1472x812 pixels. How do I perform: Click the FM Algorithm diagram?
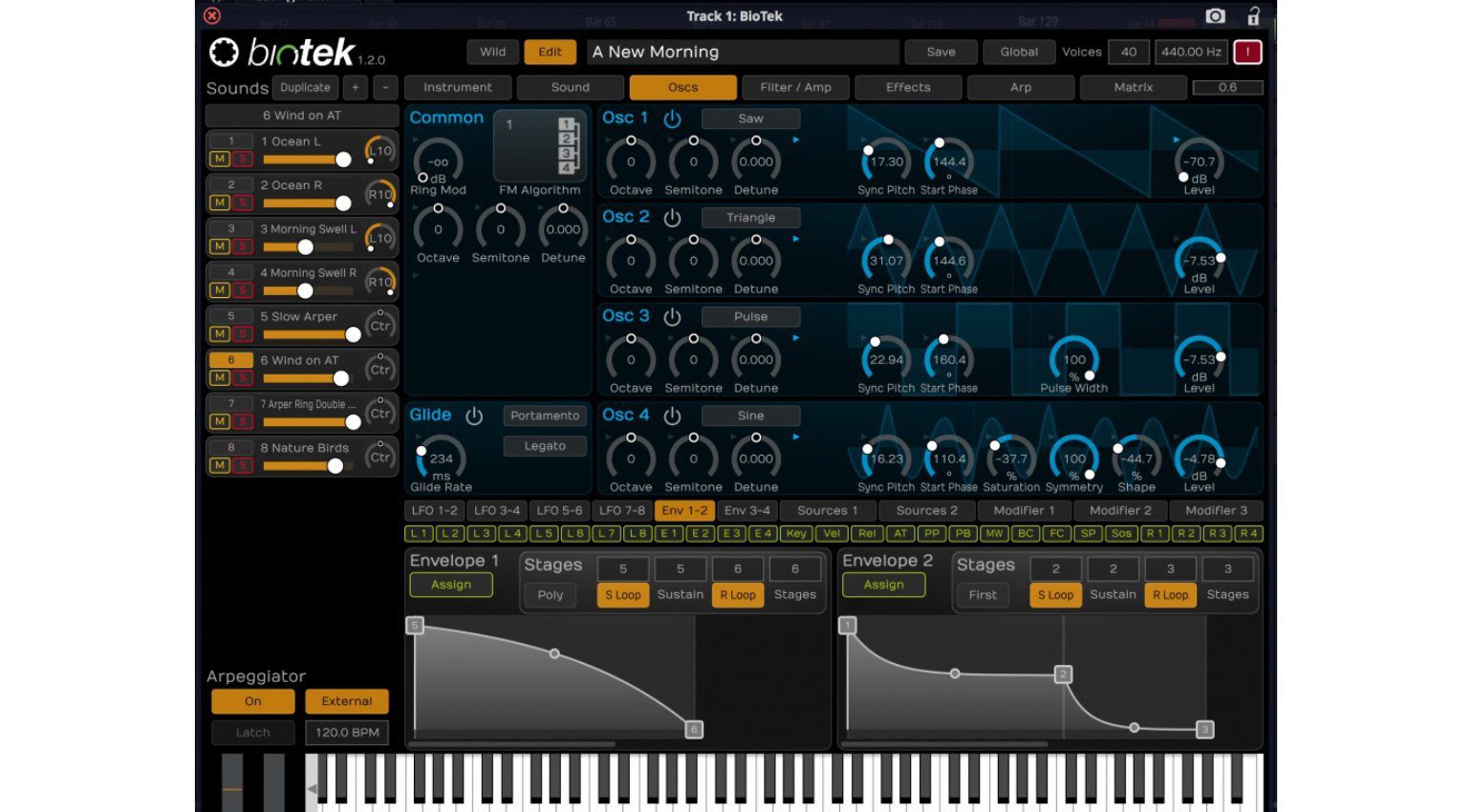tap(540, 146)
